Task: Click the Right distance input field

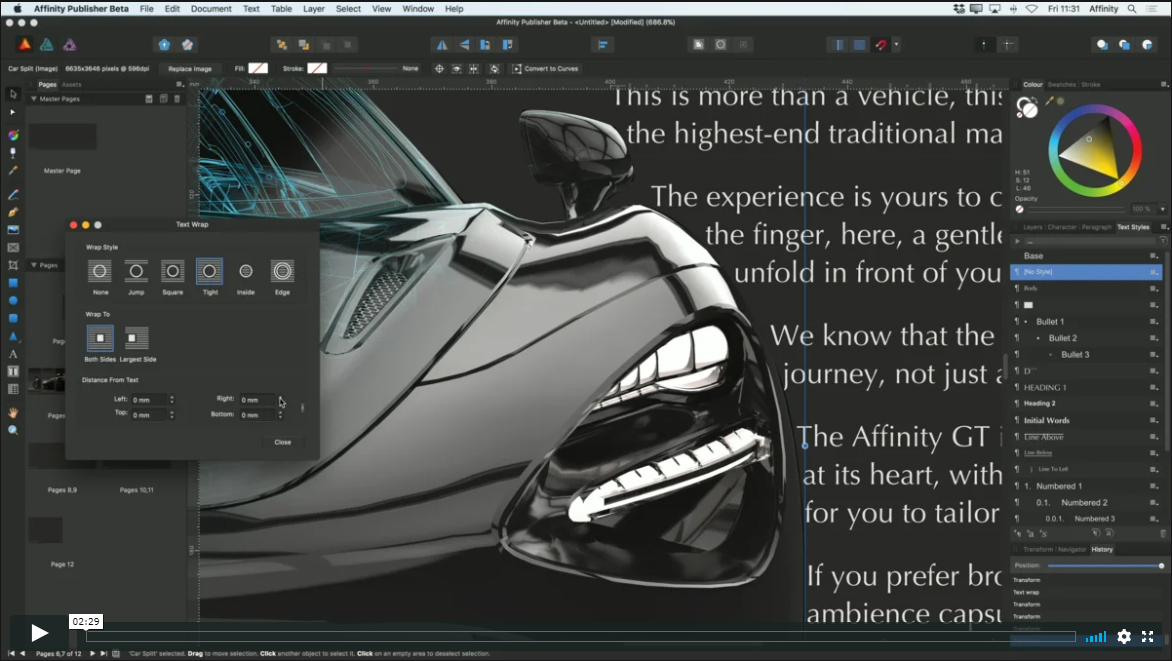Action: click(258, 400)
